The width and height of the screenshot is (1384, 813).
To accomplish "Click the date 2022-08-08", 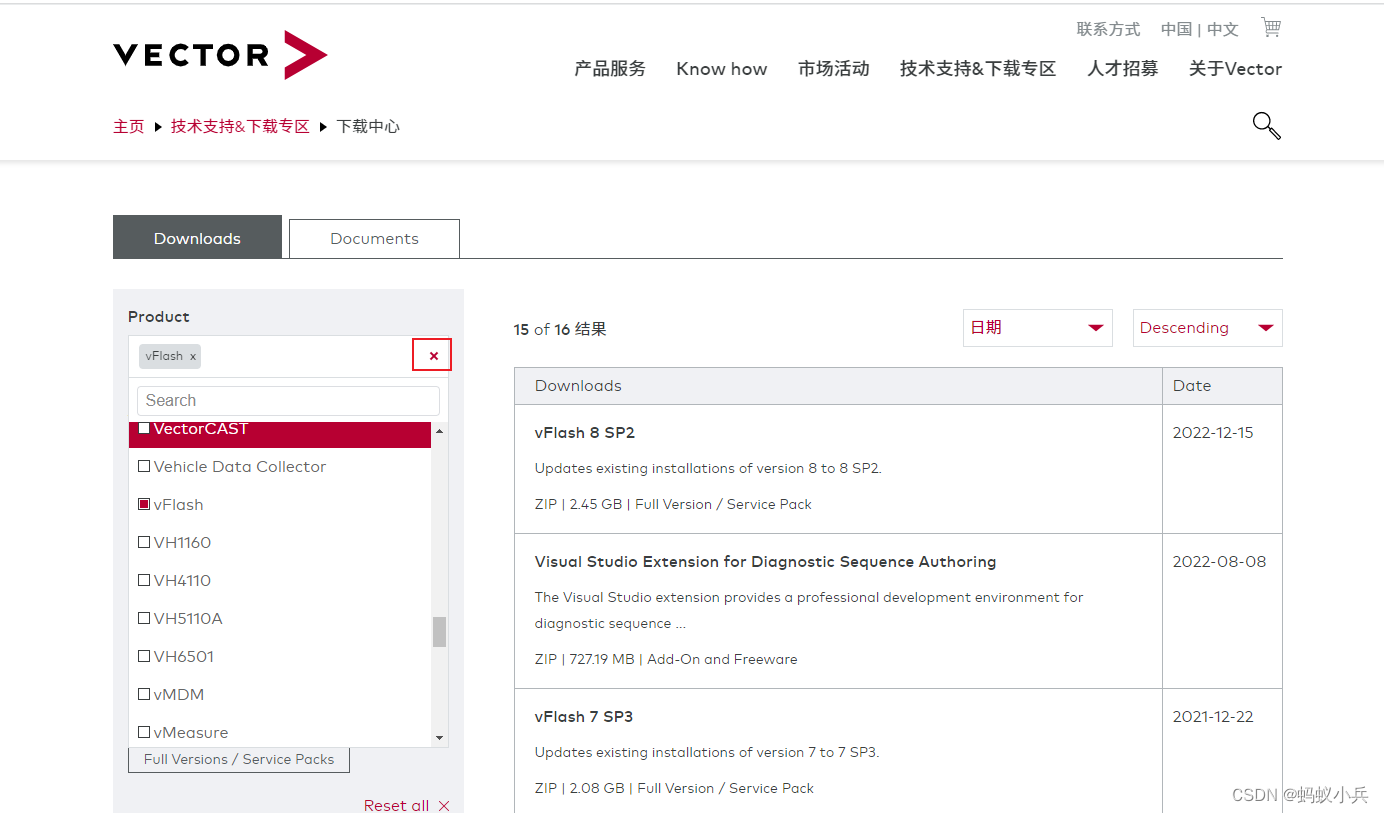I will click(x=1219, y=562).
